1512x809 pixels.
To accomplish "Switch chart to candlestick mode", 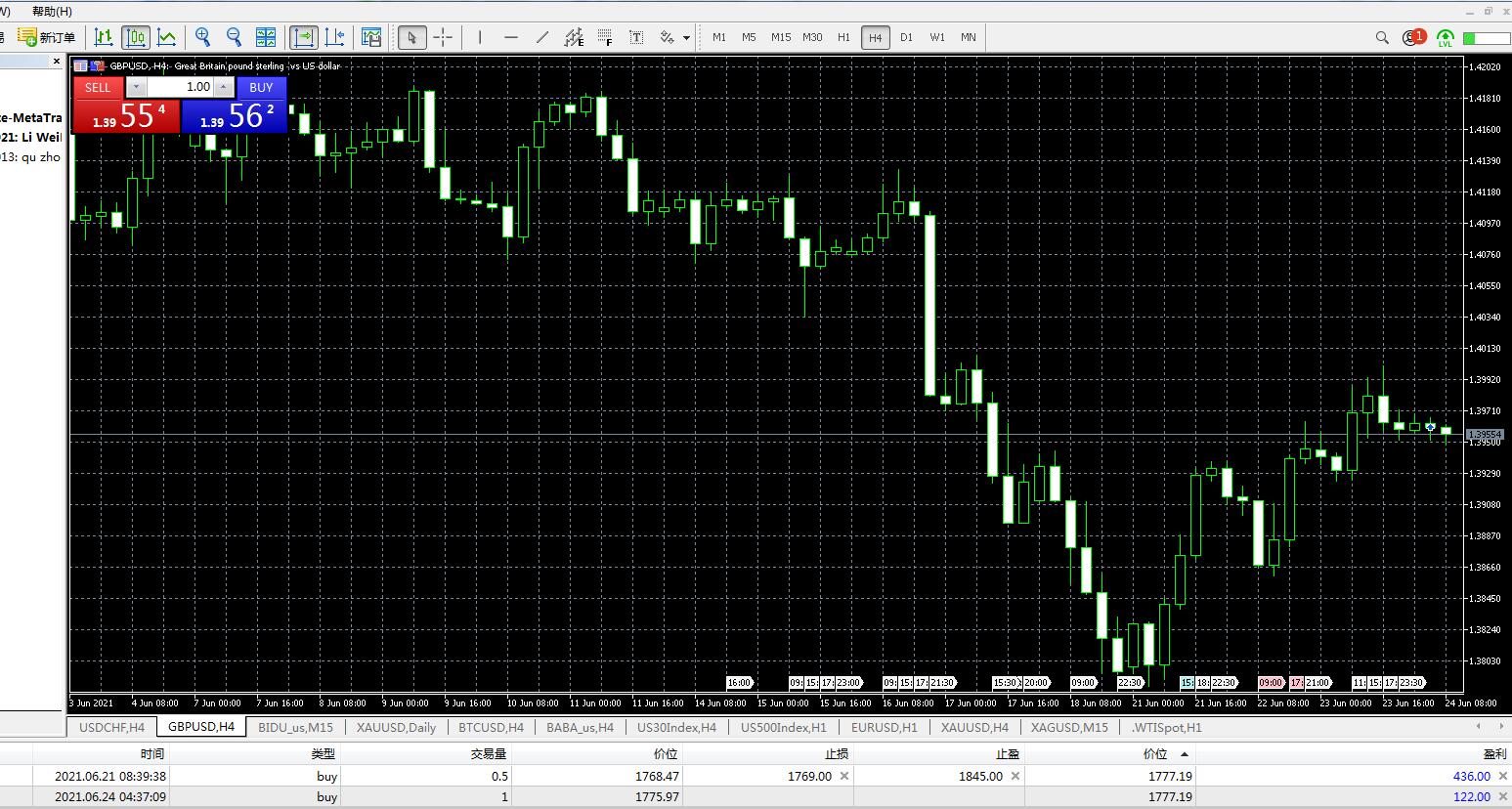I will pyautogui.click(x=136, y=37).
